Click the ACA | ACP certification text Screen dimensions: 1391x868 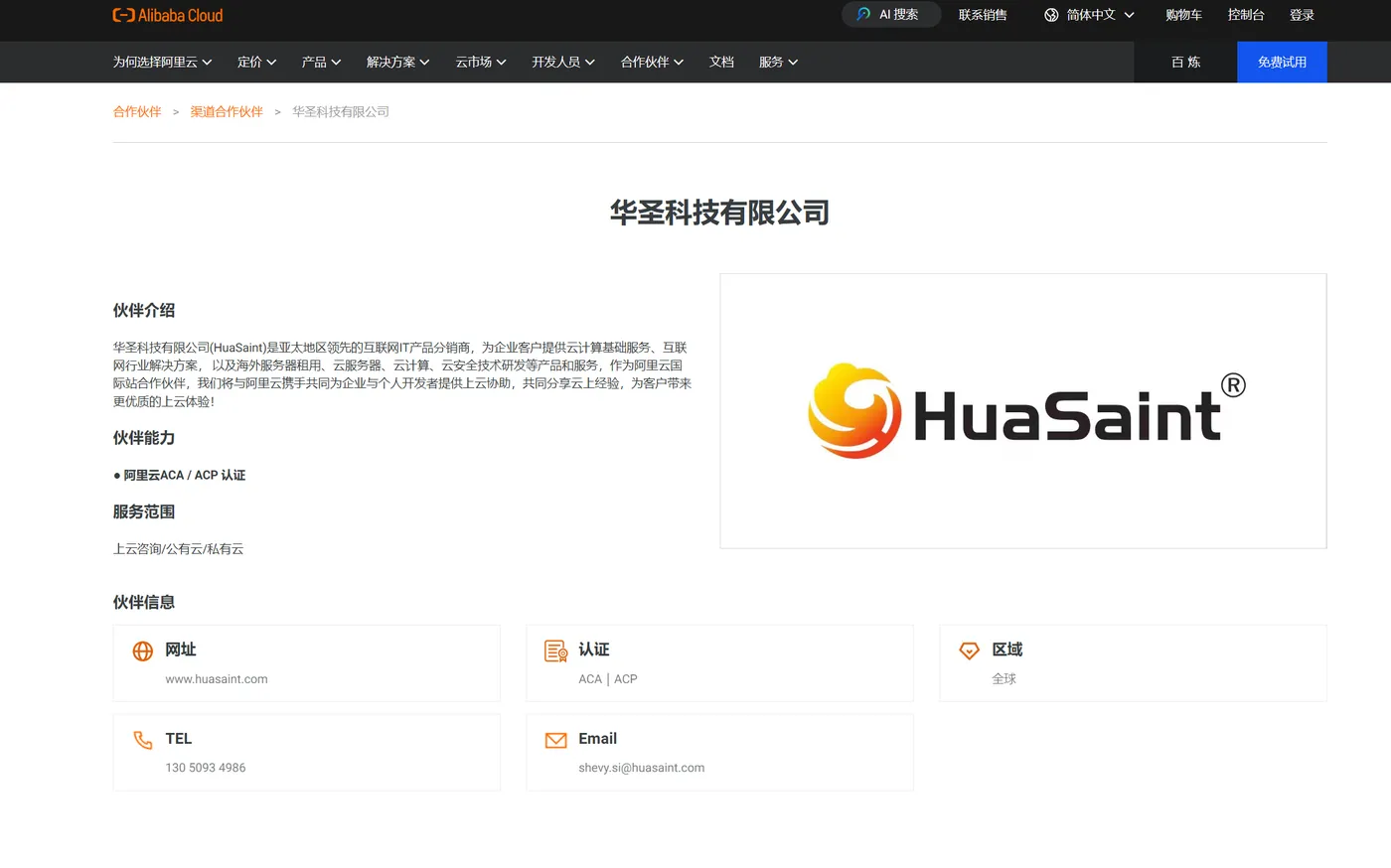point(608,679)
